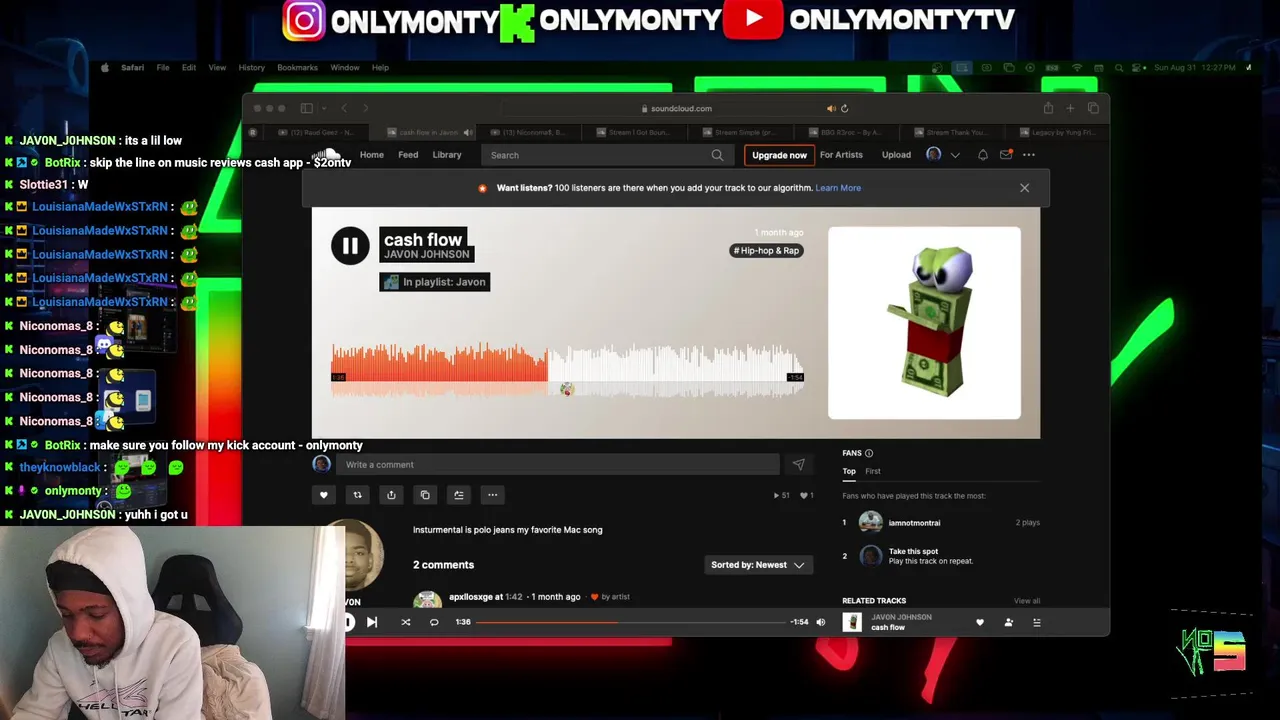This screenshot has width=1280, height=720.
Task: Like the track with the heart button below the comment box
Action: (x=323, y=495)
